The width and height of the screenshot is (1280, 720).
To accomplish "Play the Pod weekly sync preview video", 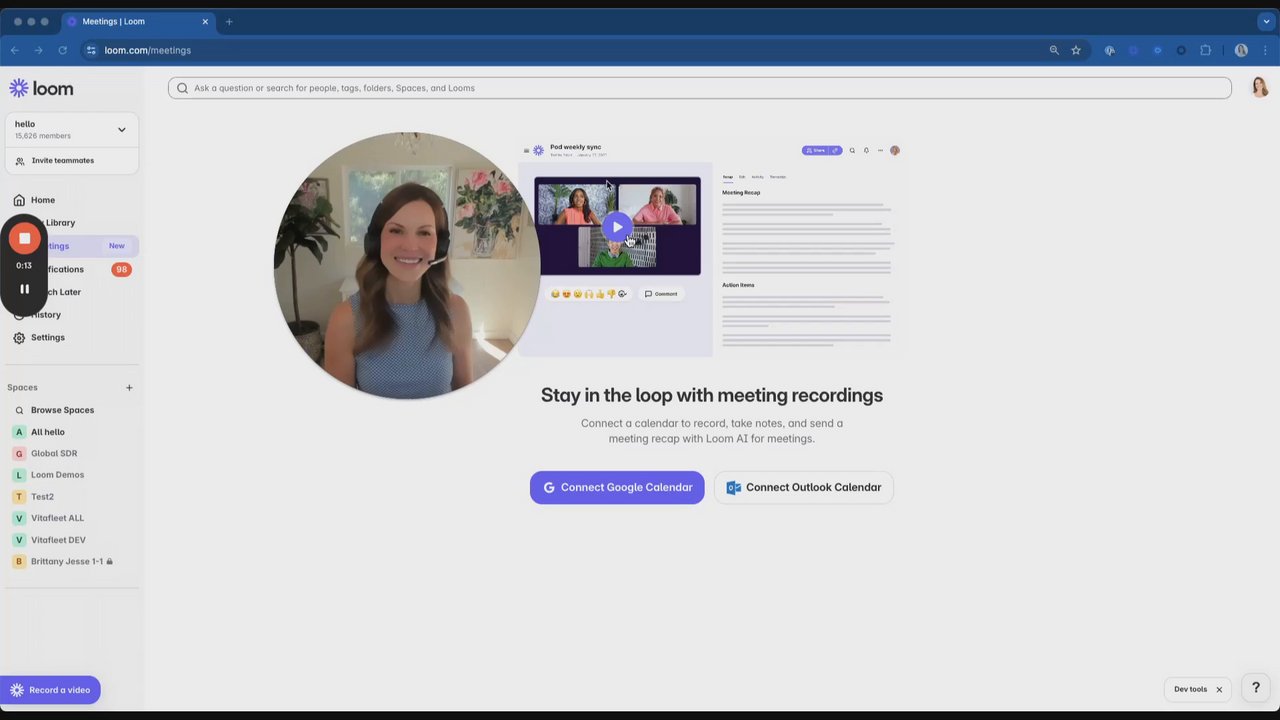I will click(617, 227).
